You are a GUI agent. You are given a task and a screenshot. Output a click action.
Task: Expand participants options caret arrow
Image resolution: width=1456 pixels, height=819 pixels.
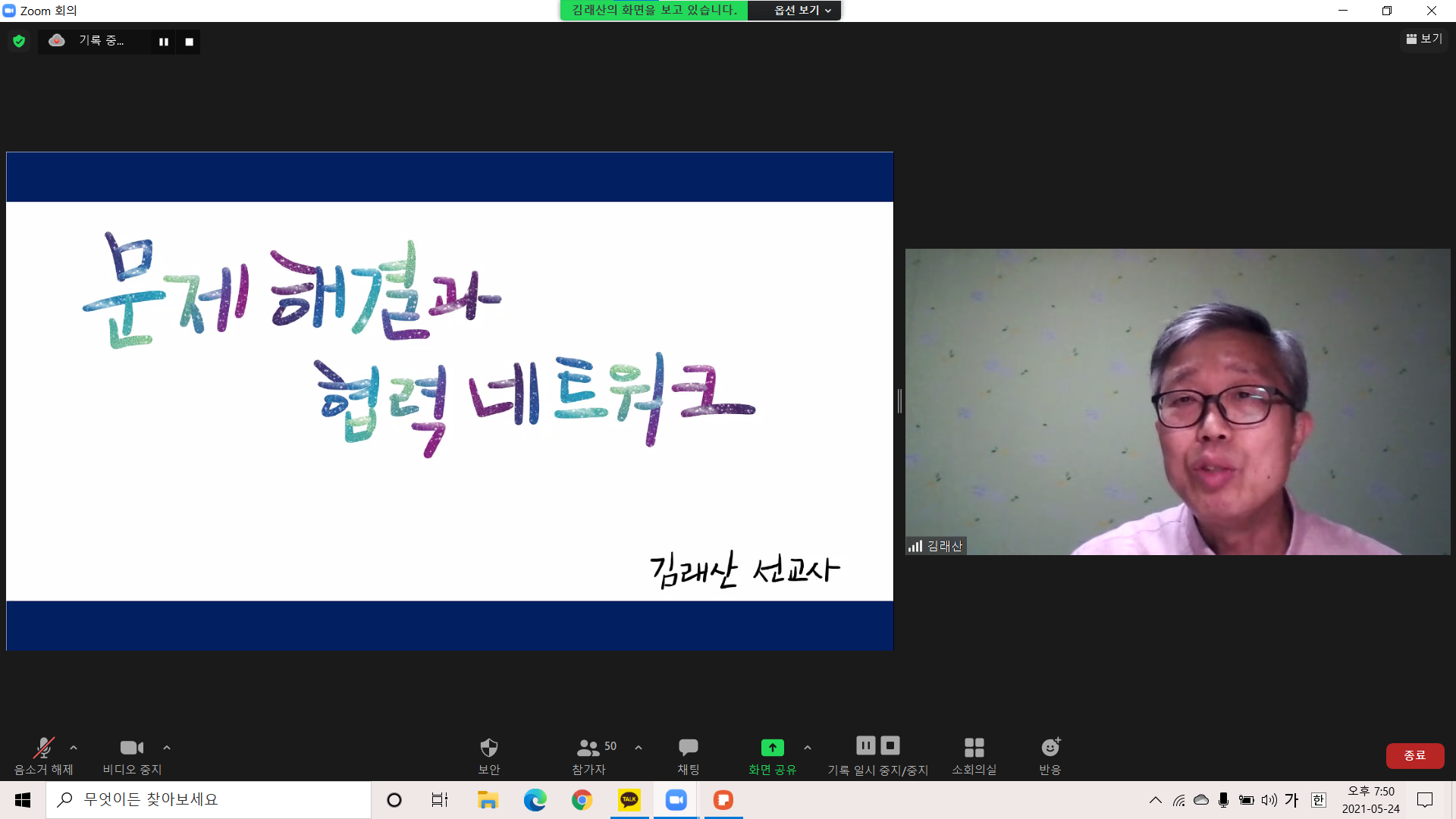639,748
